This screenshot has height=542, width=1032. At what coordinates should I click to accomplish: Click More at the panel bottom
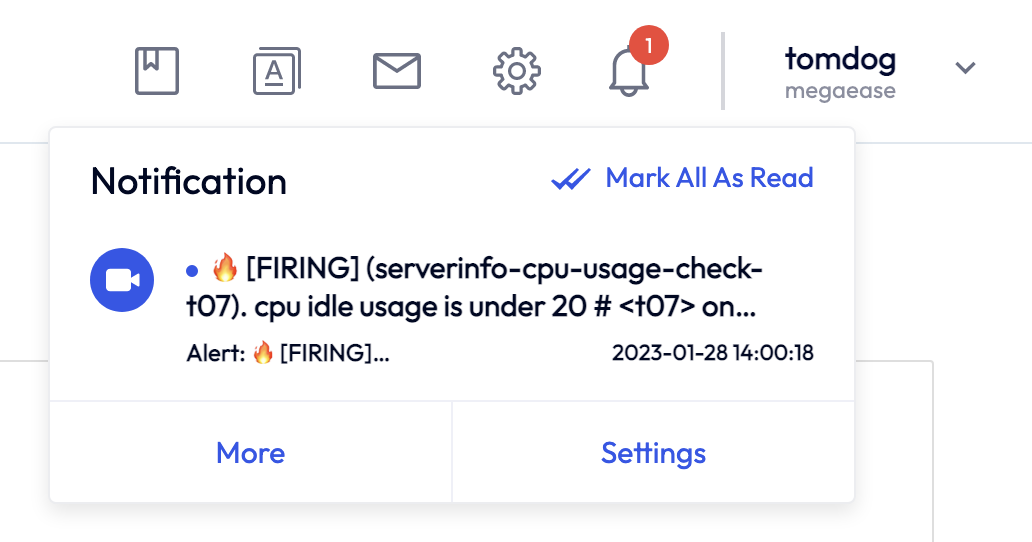[251, 453]
